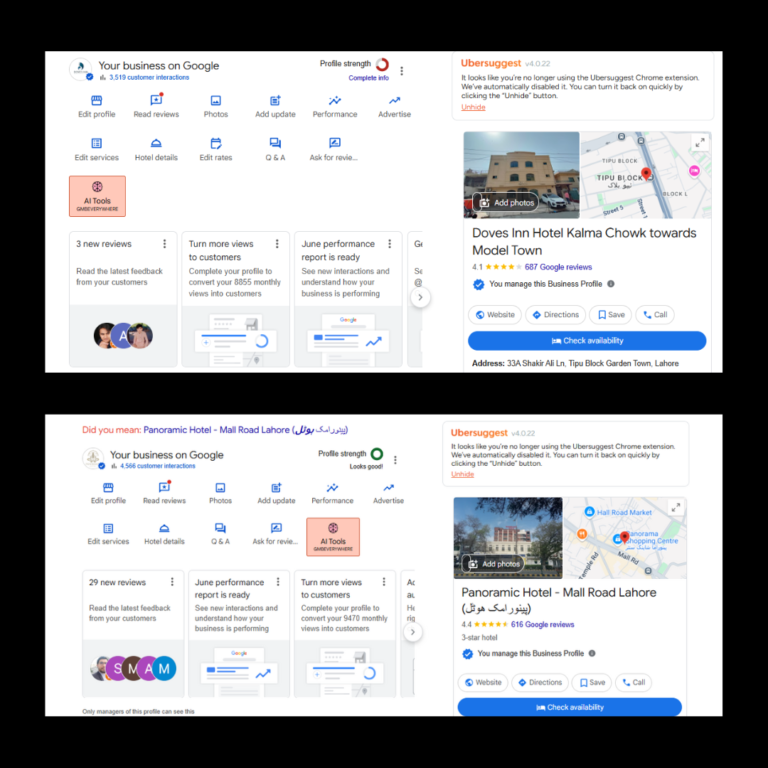Save Panoramic Hotel listing
Viewport: 768px width, 768px height.
(592, 682)
